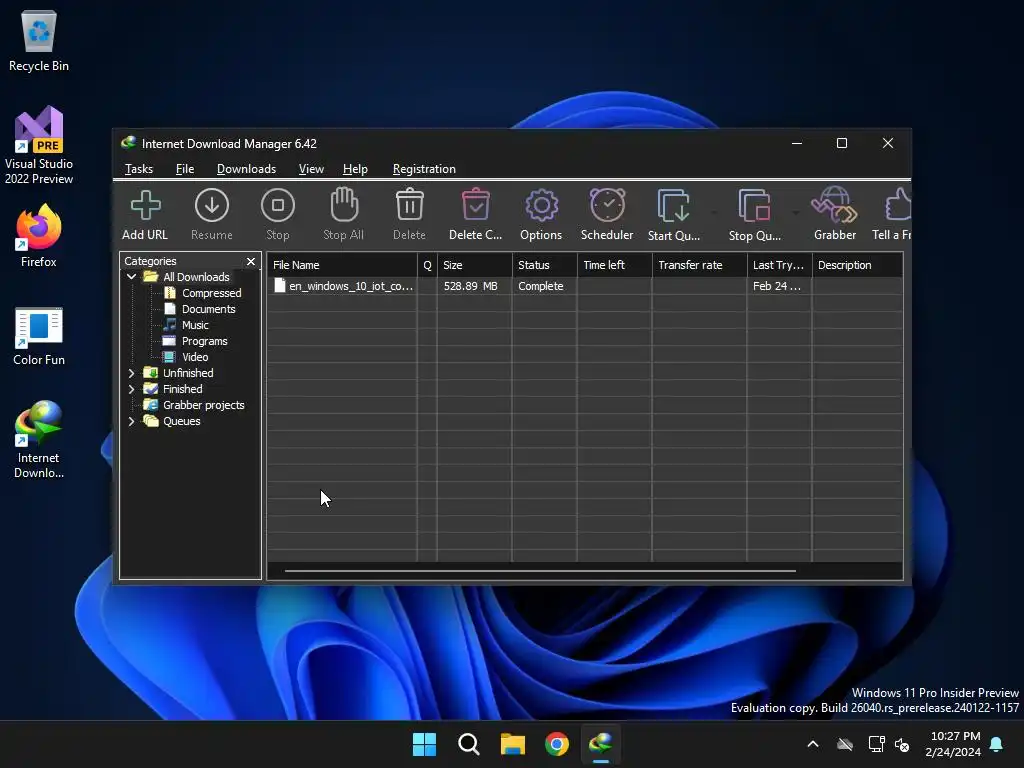Open the File menu
This screenshot has width=1024, height=768.
tap(185, 169)
